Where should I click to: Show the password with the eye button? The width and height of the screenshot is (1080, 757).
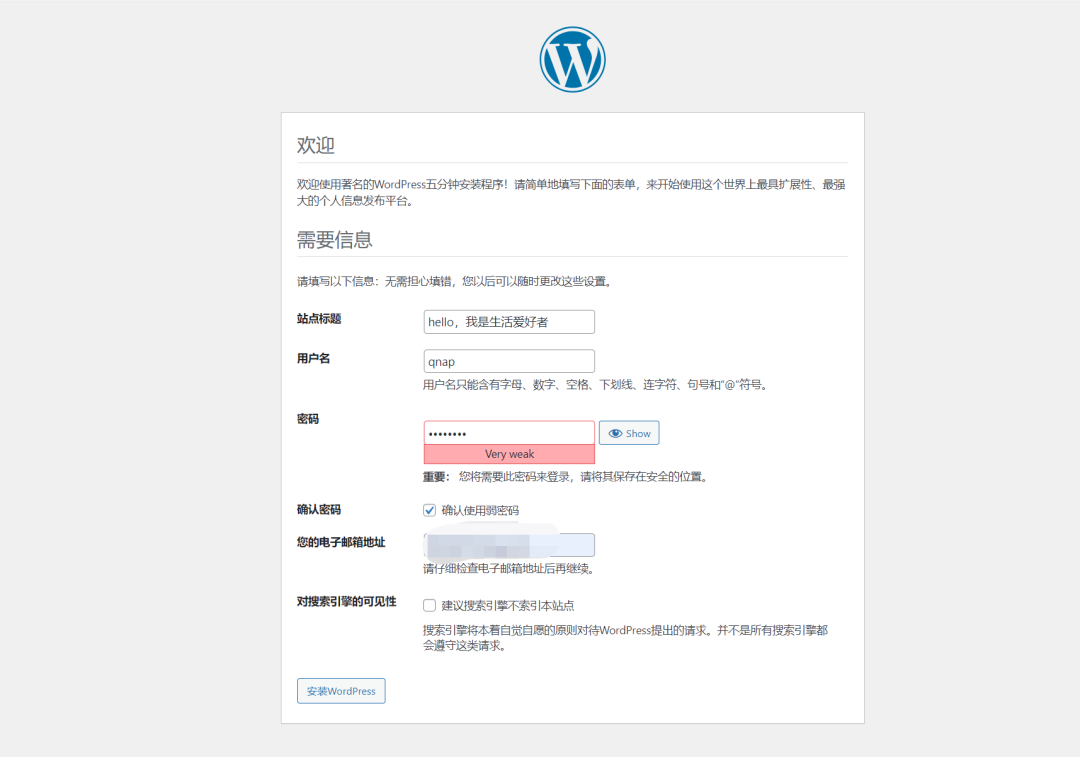coord(629,433)
